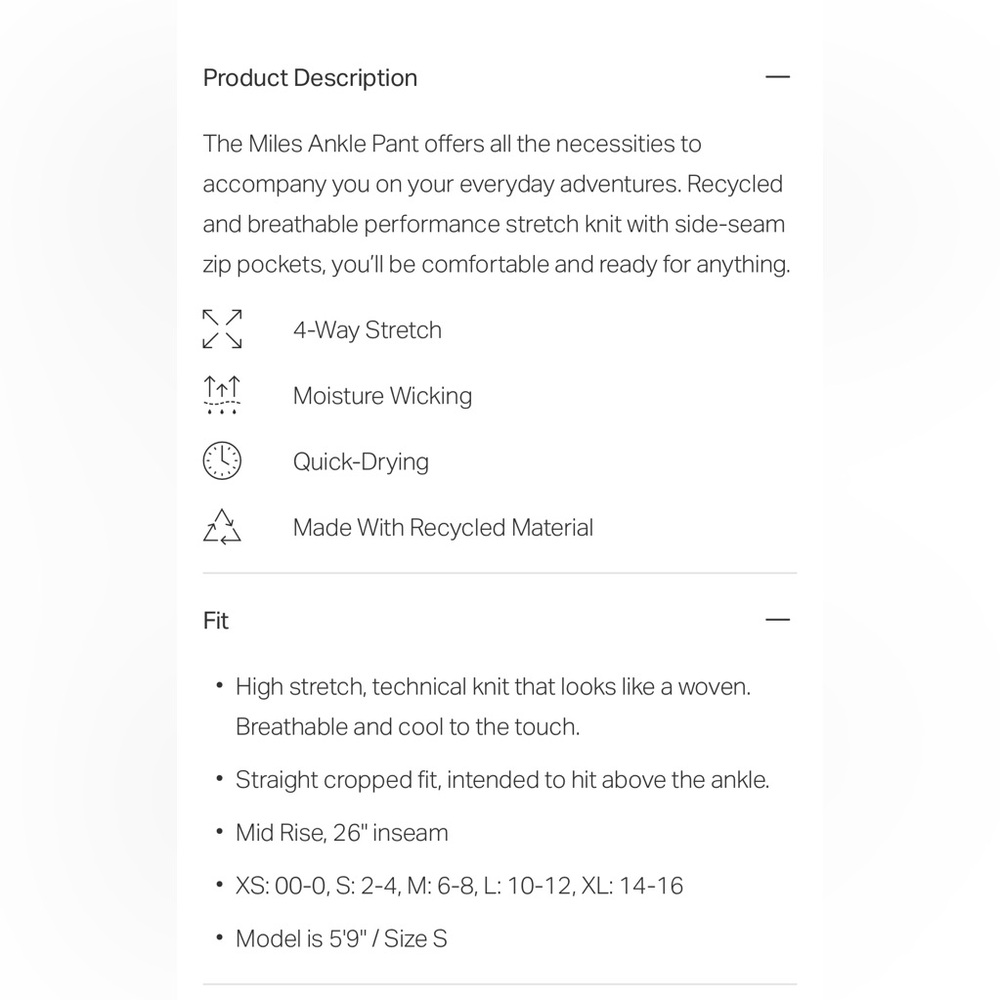Select Made With Recycled Material text
This screenshot has height=1000, width=1000.
pos(443,527)
